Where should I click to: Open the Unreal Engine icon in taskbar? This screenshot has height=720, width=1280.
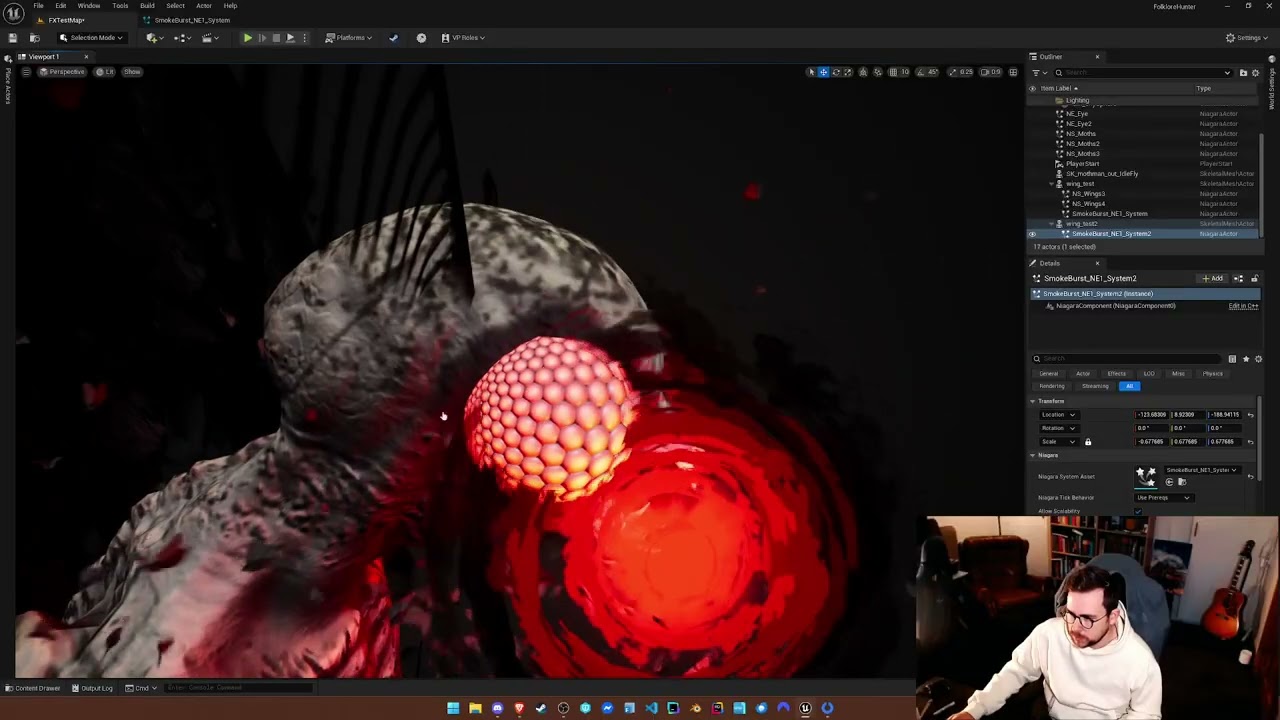tap(805, 709)
